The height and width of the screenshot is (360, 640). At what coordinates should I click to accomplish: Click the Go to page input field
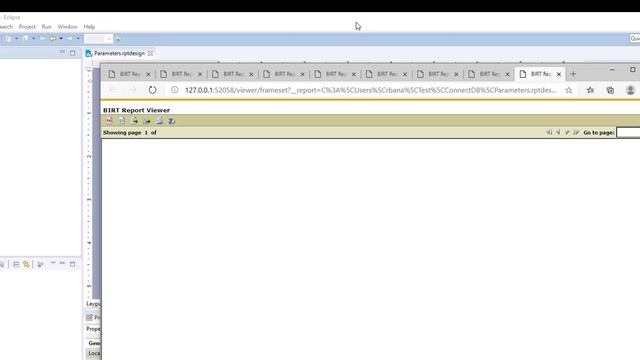[628, 132]
